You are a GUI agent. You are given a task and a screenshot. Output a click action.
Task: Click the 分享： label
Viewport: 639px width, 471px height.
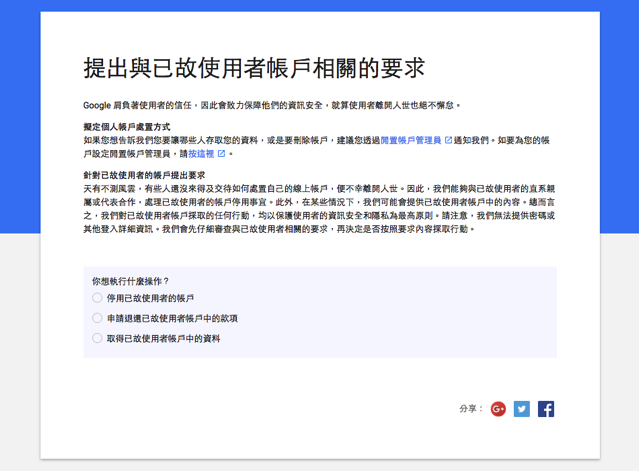[x=471, y=409]
